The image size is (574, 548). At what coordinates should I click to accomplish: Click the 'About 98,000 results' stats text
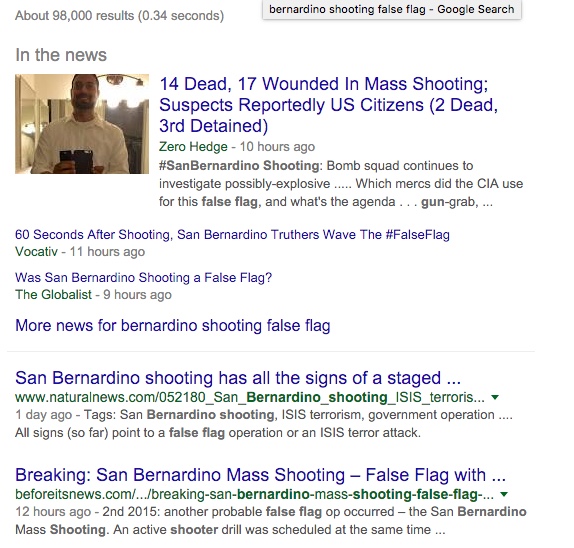119,16
